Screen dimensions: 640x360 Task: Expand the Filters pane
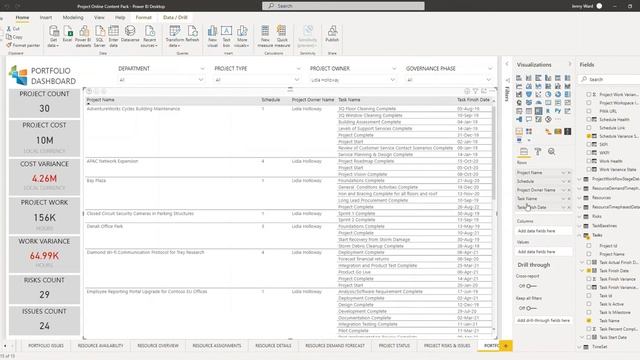pos(507,64)
